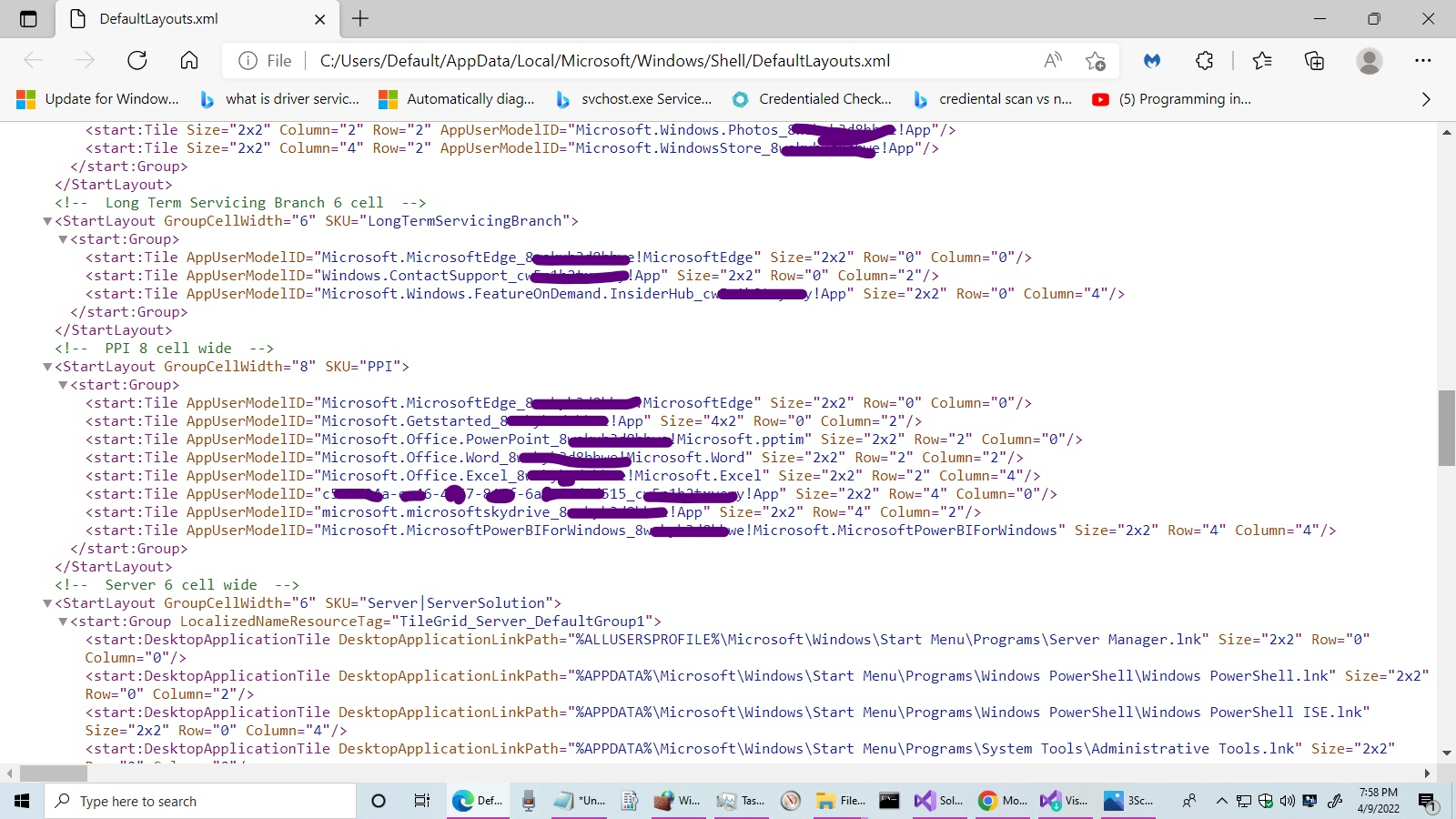
Task: Click the Windows.ContactSupport tile line
Action: [x=512, y=276]
